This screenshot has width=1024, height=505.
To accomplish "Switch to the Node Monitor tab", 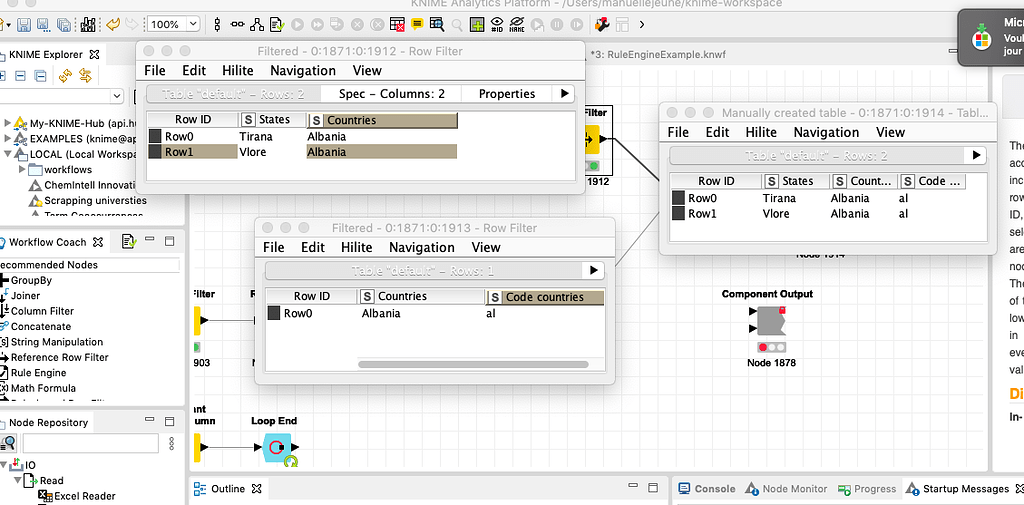I will point(787,489).
